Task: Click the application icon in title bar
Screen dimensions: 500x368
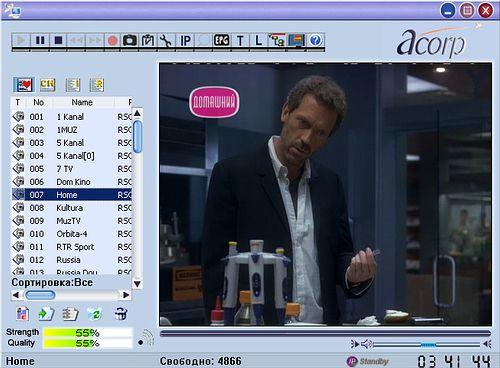Action: pos(13,11)
